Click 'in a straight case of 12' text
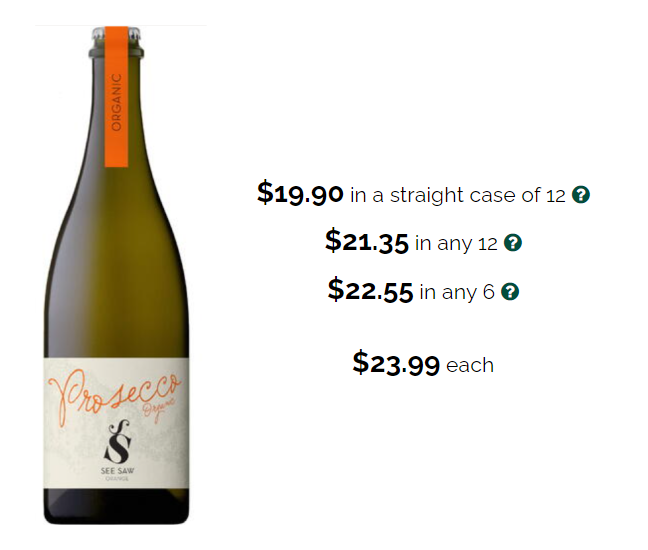The height and width of the screenshot is (550, 648). click(x=457, y=195)
